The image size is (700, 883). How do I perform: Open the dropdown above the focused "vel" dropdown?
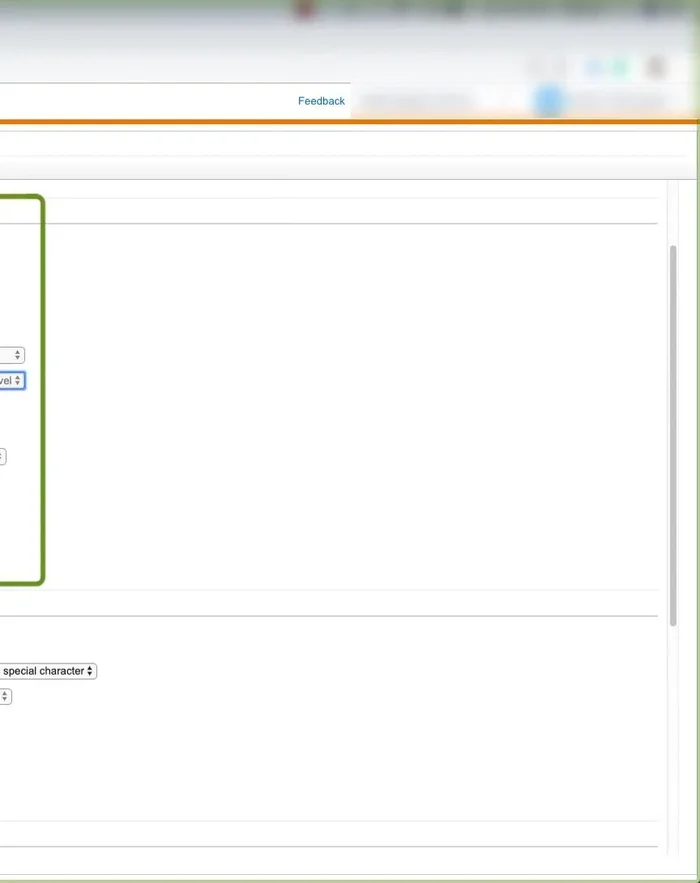tap(12, 355)
